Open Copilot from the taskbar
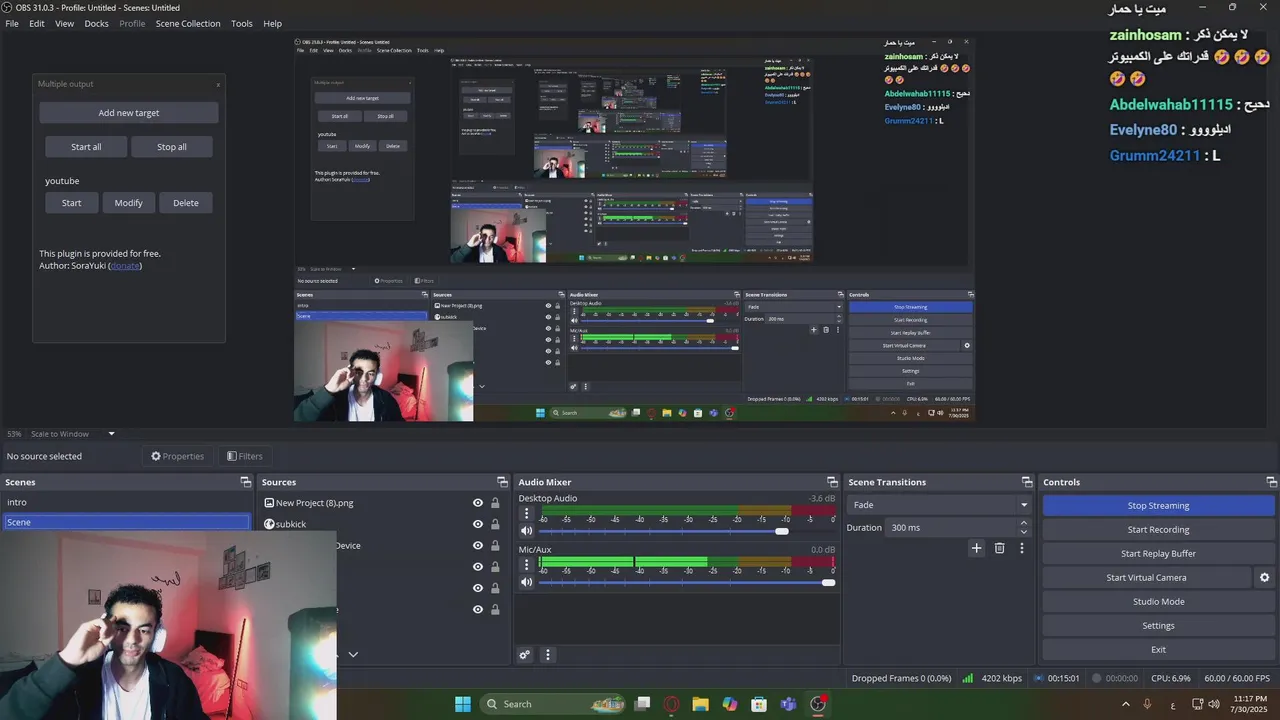This screenshot has height=720, width=1280. point(730,704)
